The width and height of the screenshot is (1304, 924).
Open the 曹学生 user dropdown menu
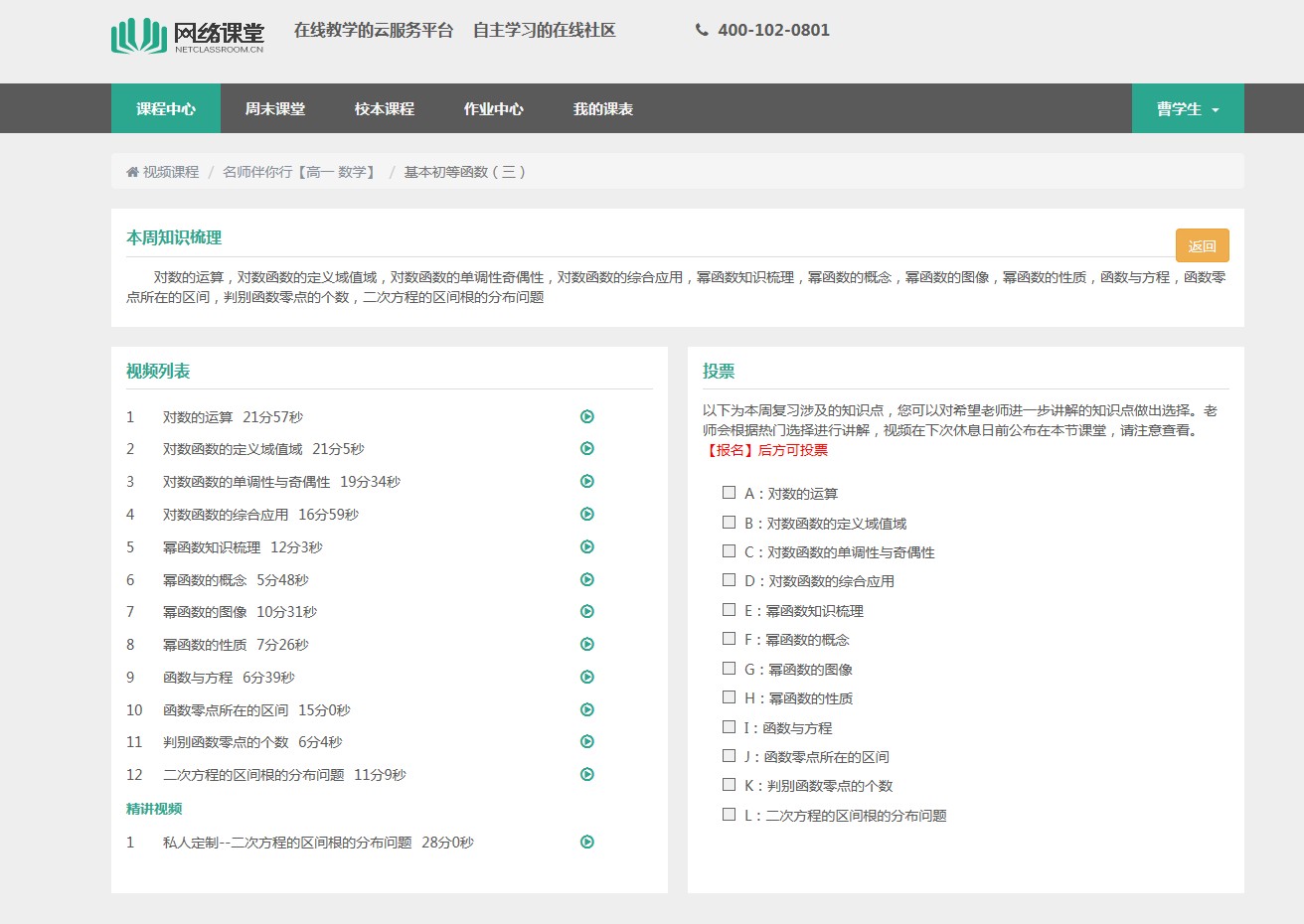click(x=1187, y=109)
